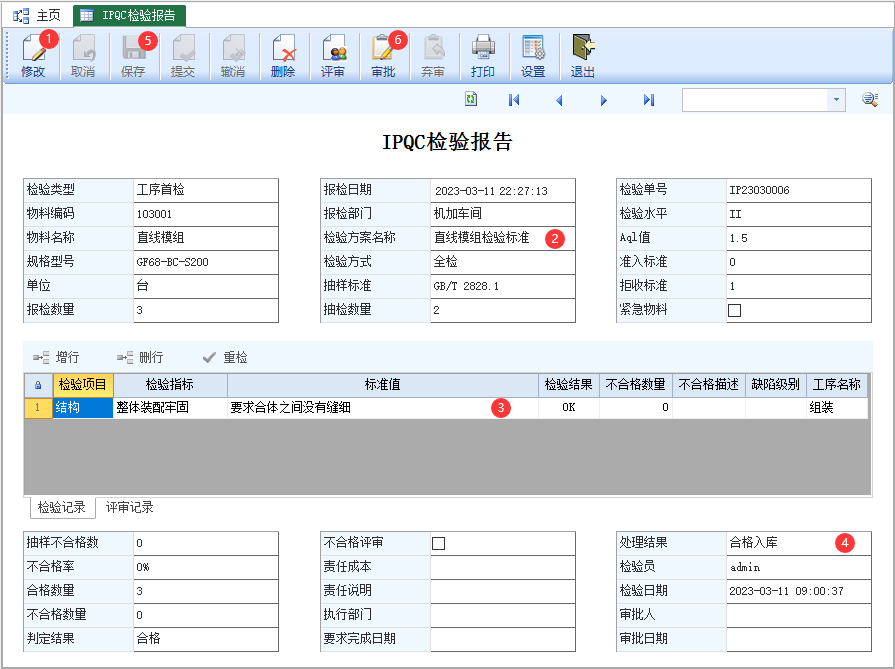Click the empty 审批人 field
The width and height of the screenshot is (895, 669).
click(799, 615)
